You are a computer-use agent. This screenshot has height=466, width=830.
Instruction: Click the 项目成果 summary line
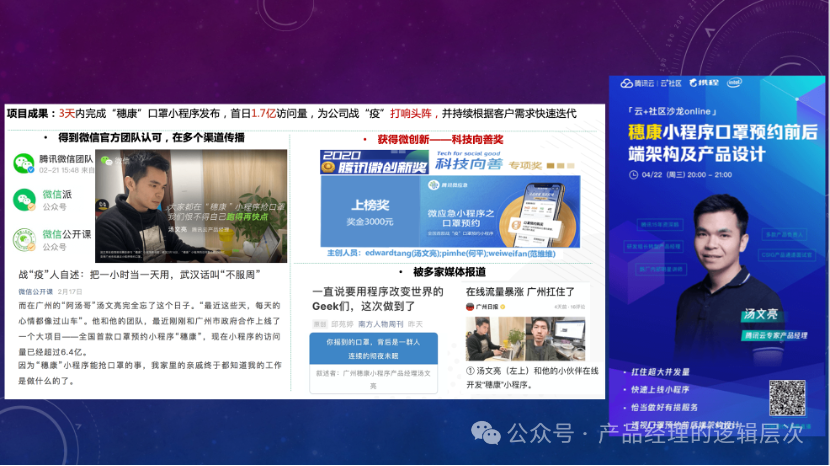pos(292,113)
